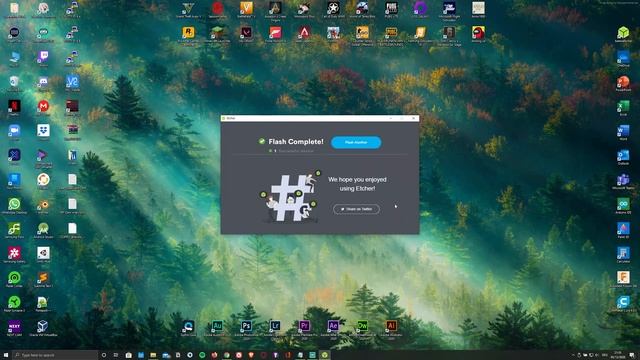Open the Brave browser taskbar icon
The height and width of the screenshot is (360, 640).
(x=251, y=355)
